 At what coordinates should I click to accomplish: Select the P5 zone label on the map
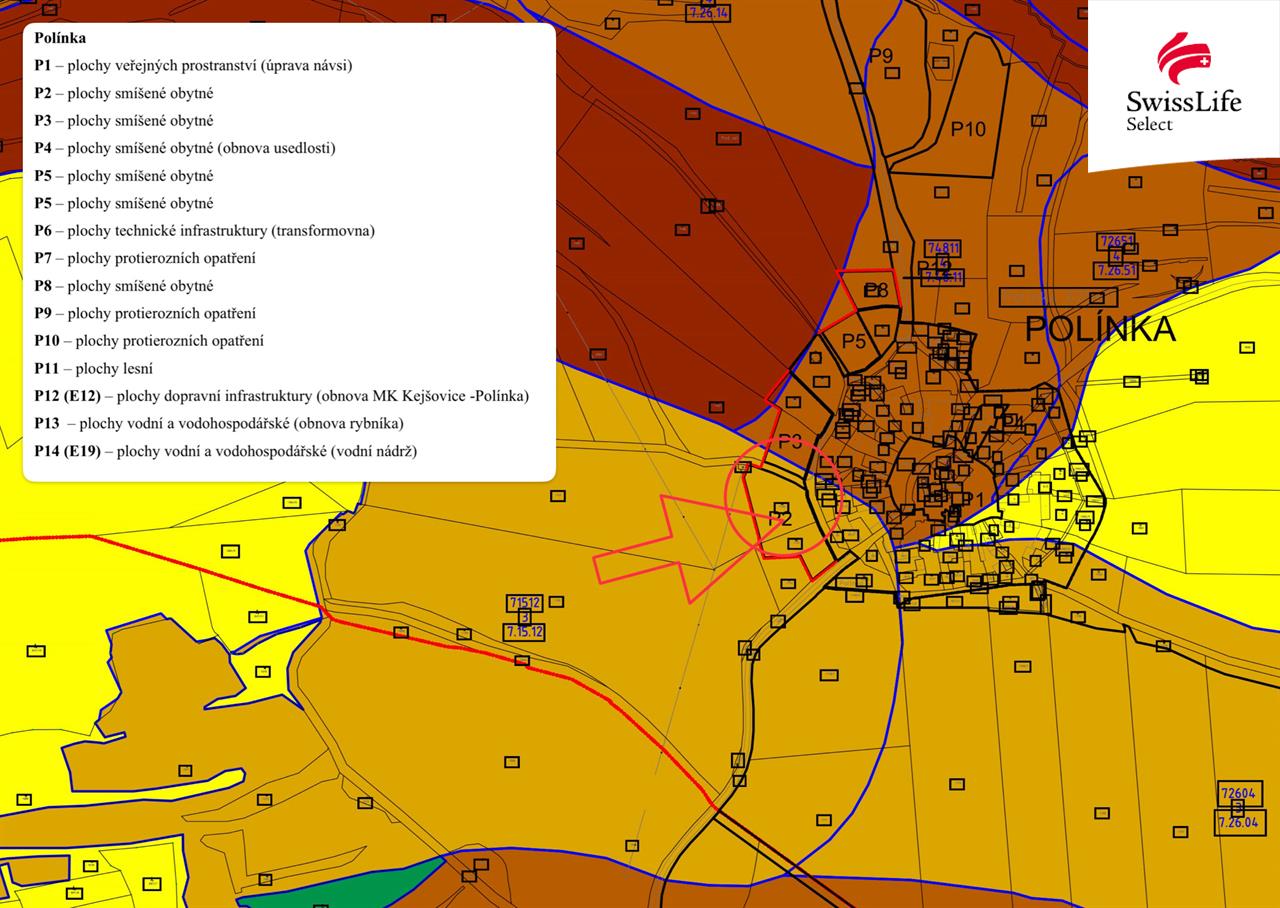853,341
